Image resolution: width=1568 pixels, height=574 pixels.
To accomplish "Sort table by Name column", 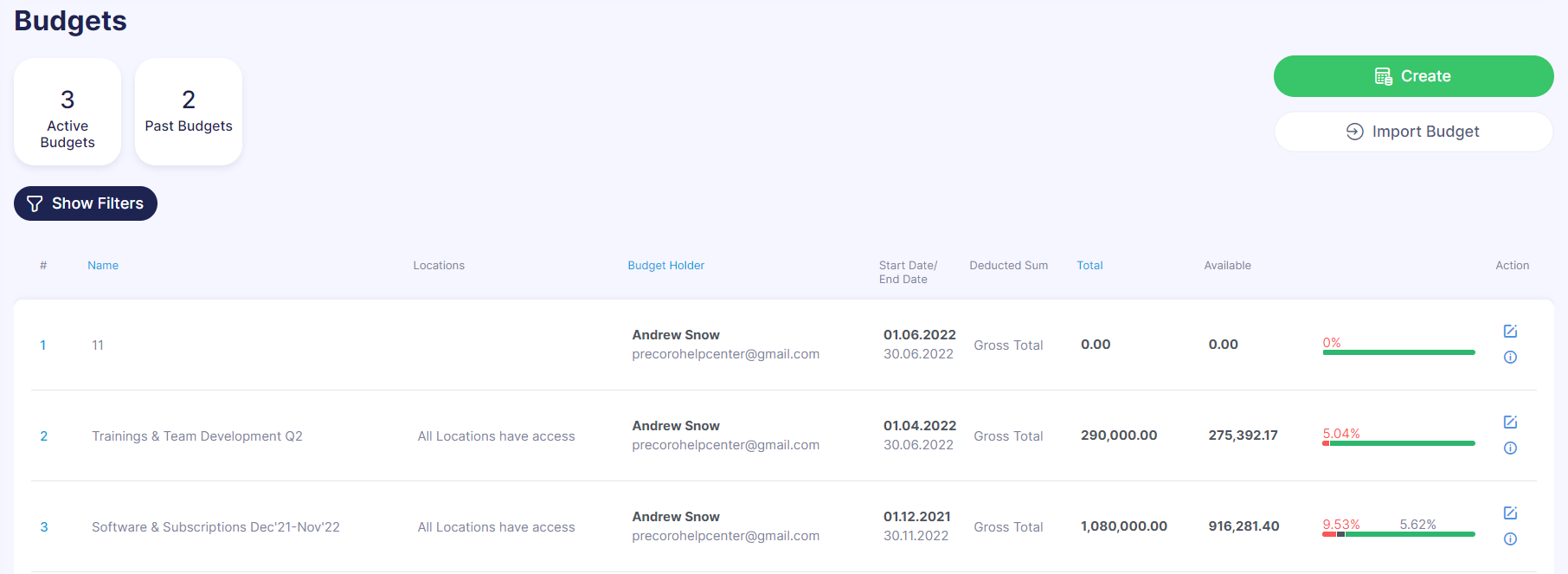I will click(x=103, y=266).
